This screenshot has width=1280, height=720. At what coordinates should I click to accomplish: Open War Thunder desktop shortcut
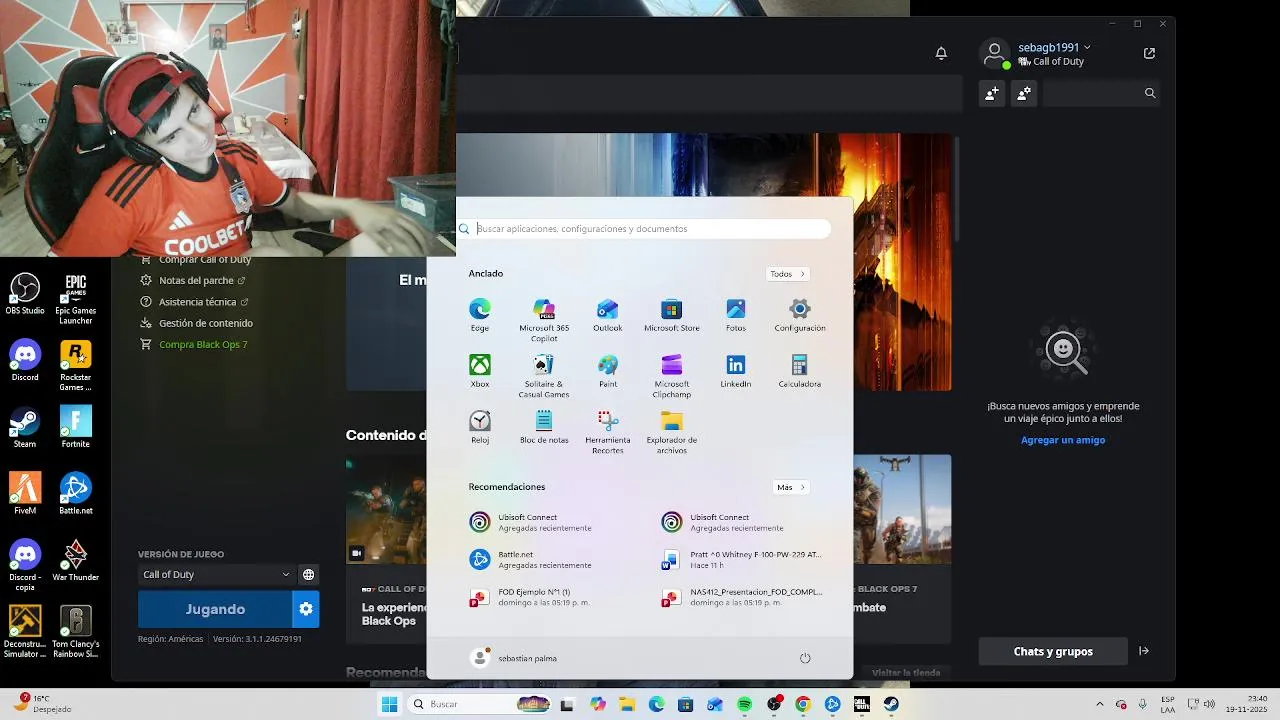click(76, 561)
